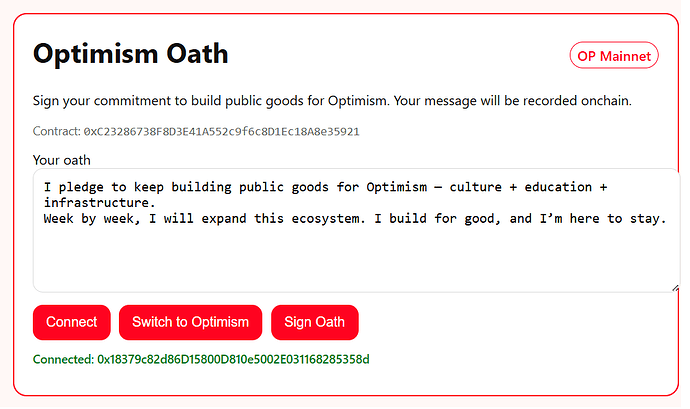Click the green "Connected:" status label
The width and height of the screenshot is (690, 409).
click(63, 358)
